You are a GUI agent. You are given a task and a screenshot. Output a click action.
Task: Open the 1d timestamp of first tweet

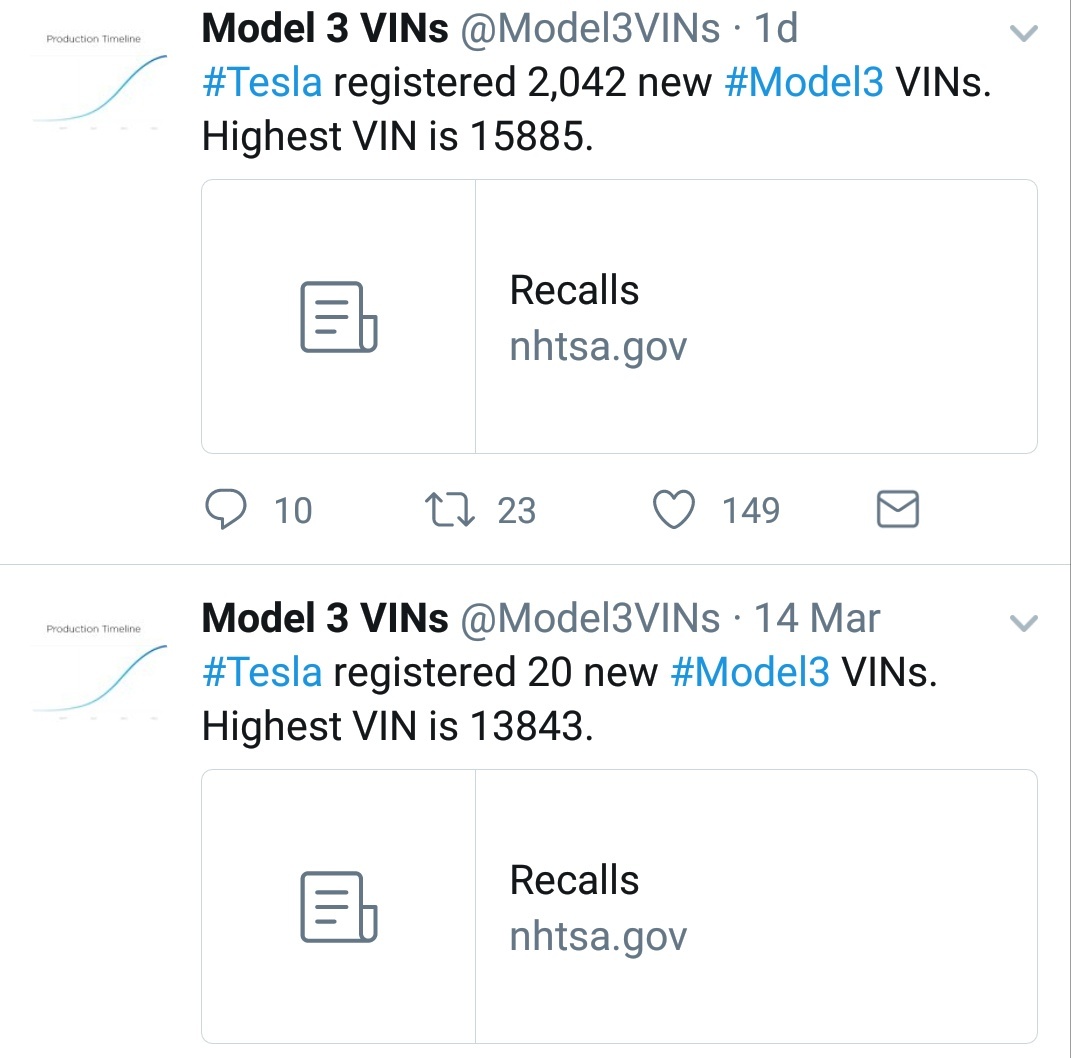pos(775,29)
